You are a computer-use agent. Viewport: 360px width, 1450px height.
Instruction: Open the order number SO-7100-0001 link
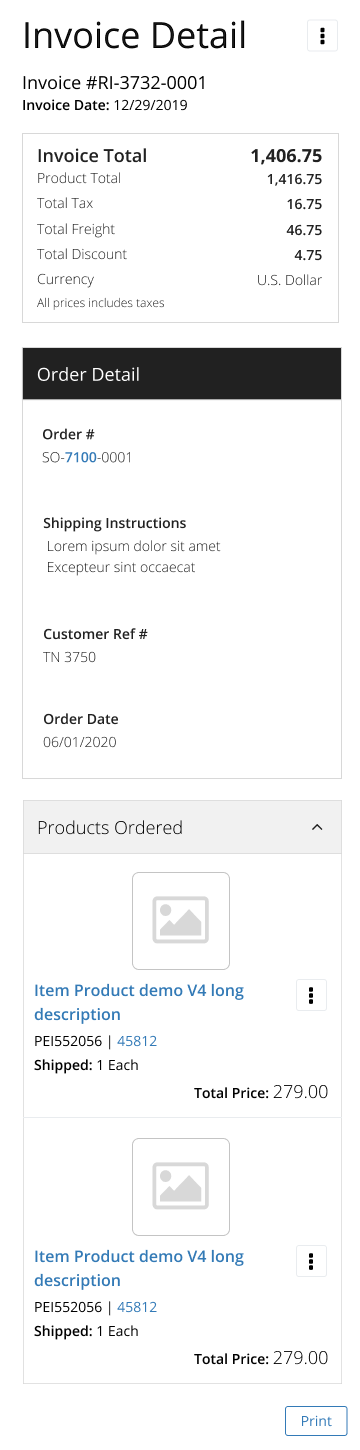tap(87, 458)
